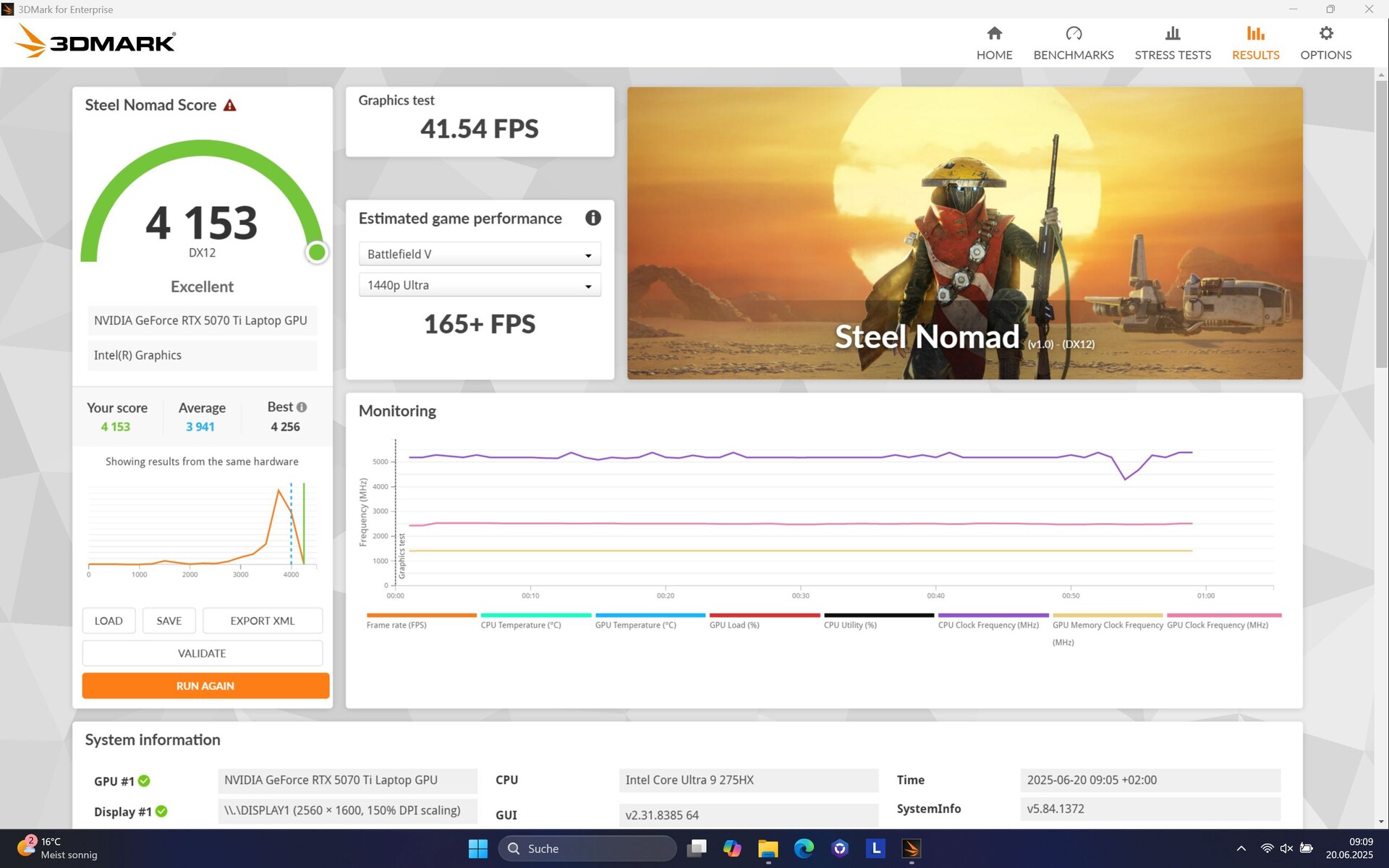Select the Results tab
This screenshot has height=868, width=1389.
1255,43
